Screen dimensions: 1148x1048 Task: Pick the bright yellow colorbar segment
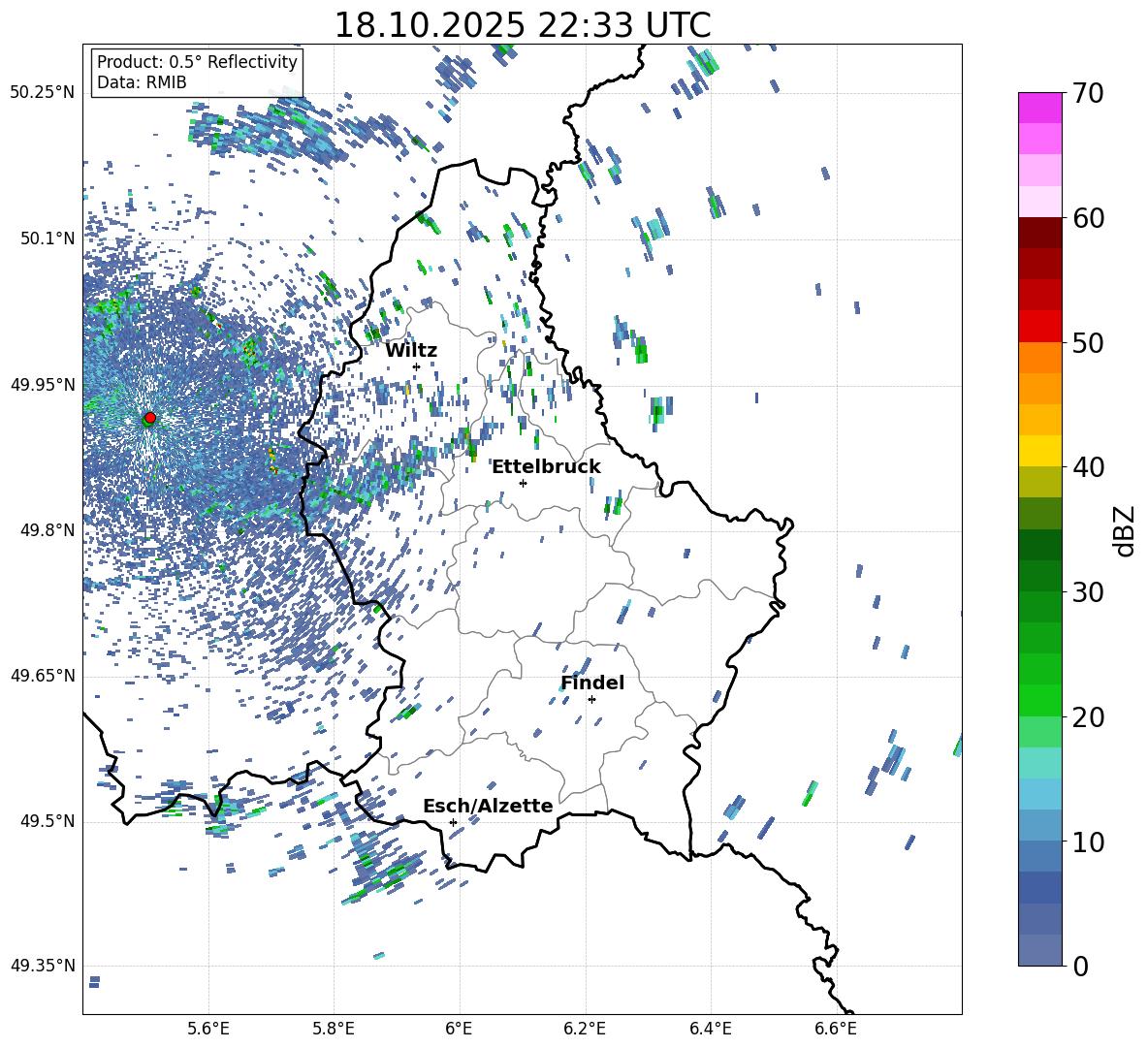click(x=1040, y=451)
